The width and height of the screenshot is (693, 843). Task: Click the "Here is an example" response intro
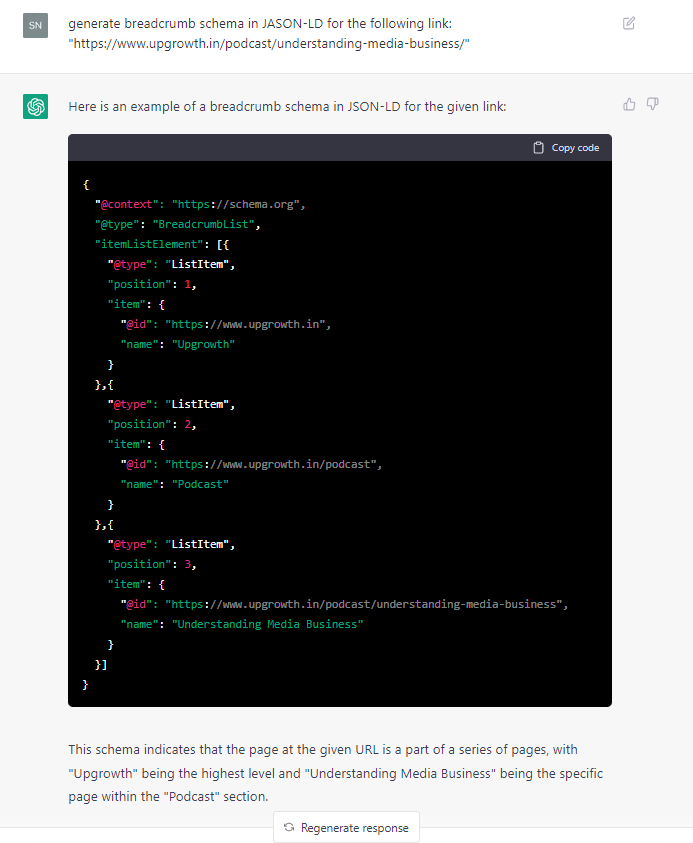click(287, 106)
